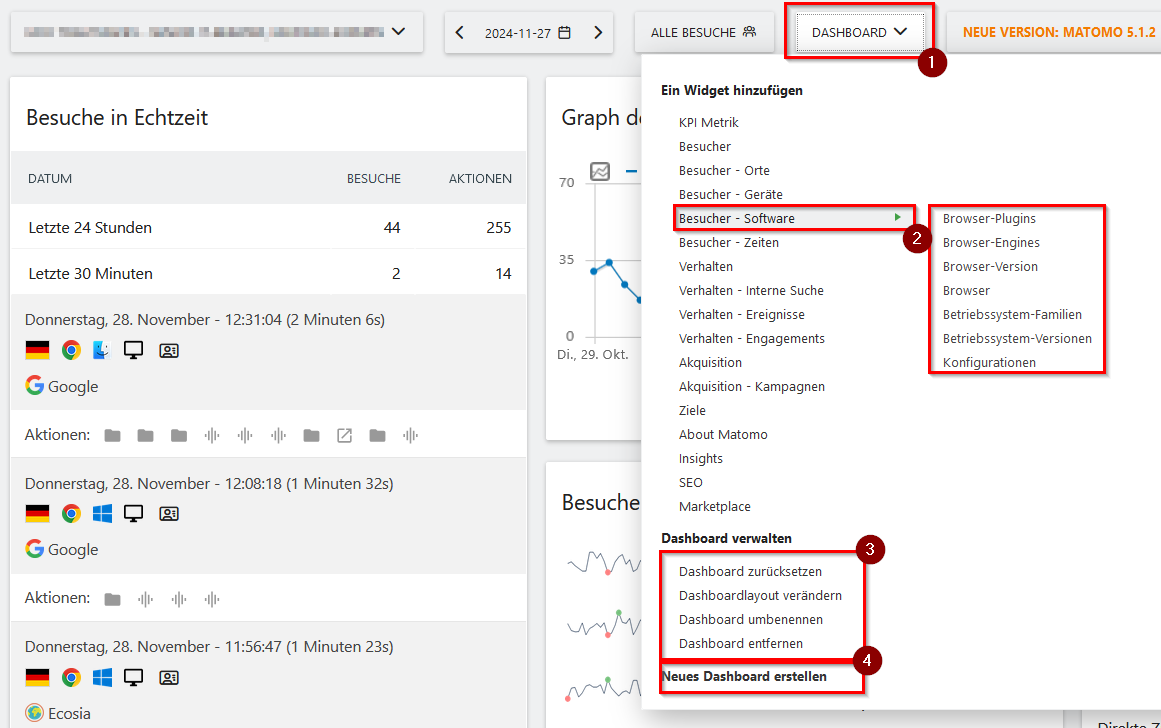Select Verhalten - Engagements category
Viewport: 1161px width, 728px height.
click(x=752, y=338)
